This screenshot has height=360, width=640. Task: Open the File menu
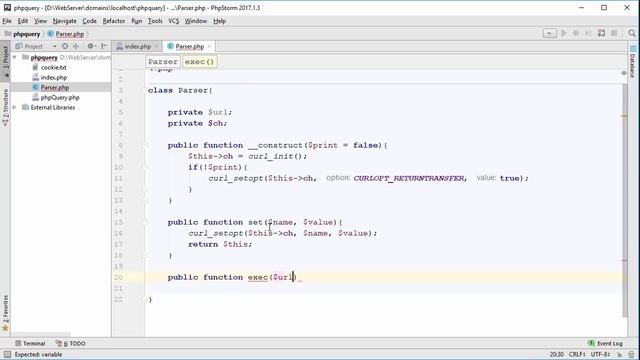click(x=7, y=21)
